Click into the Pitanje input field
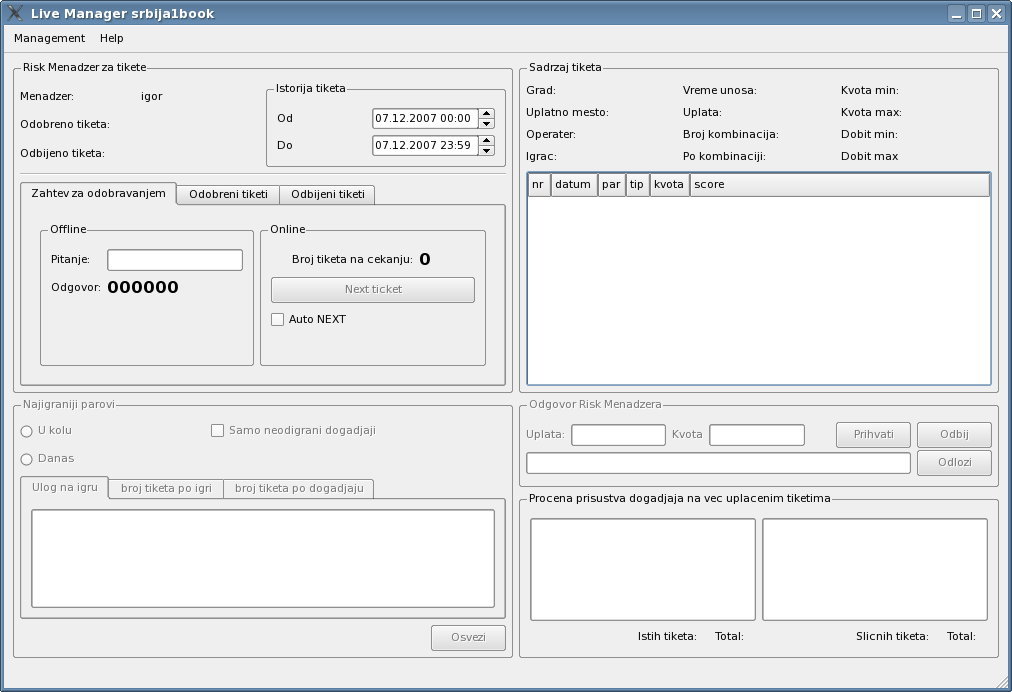 click(175, 260)
